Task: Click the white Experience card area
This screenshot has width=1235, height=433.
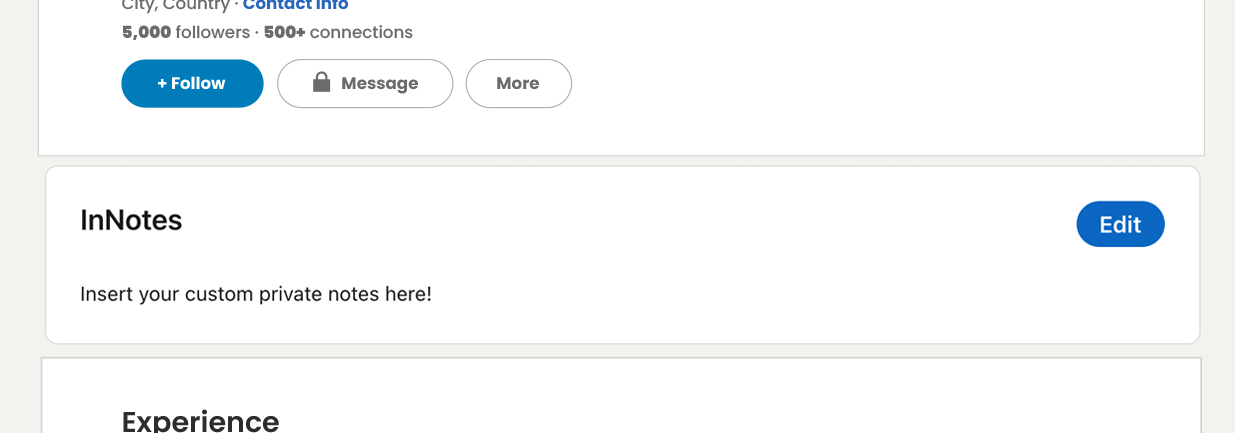Action: pyautogui.click(x=700, y=400)
